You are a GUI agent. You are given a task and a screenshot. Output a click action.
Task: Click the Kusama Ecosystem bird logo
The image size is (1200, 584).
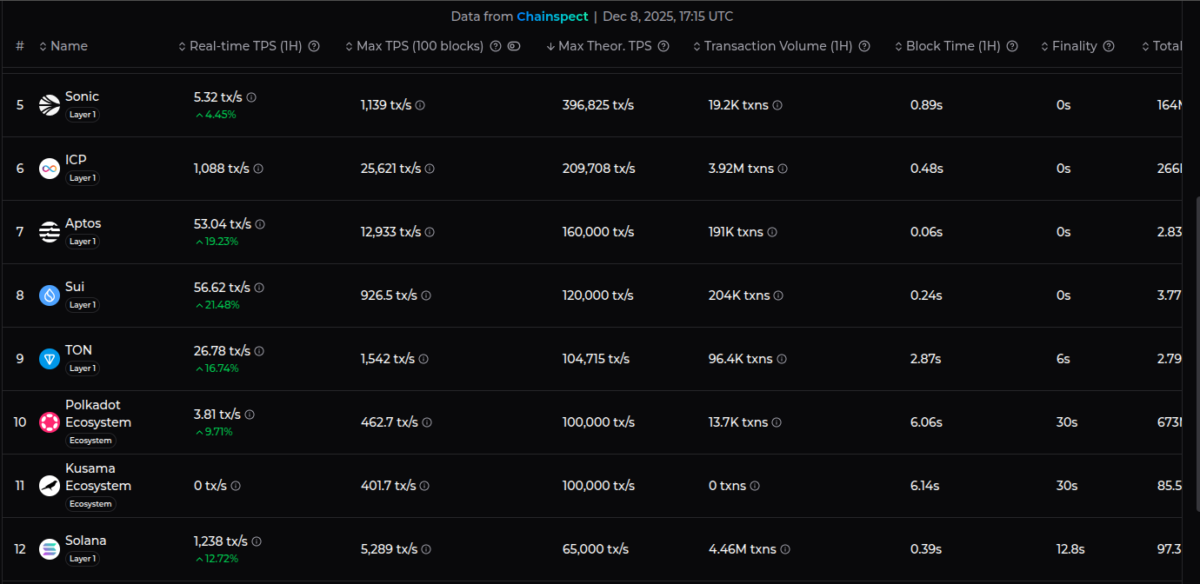(x=47, y=485)
